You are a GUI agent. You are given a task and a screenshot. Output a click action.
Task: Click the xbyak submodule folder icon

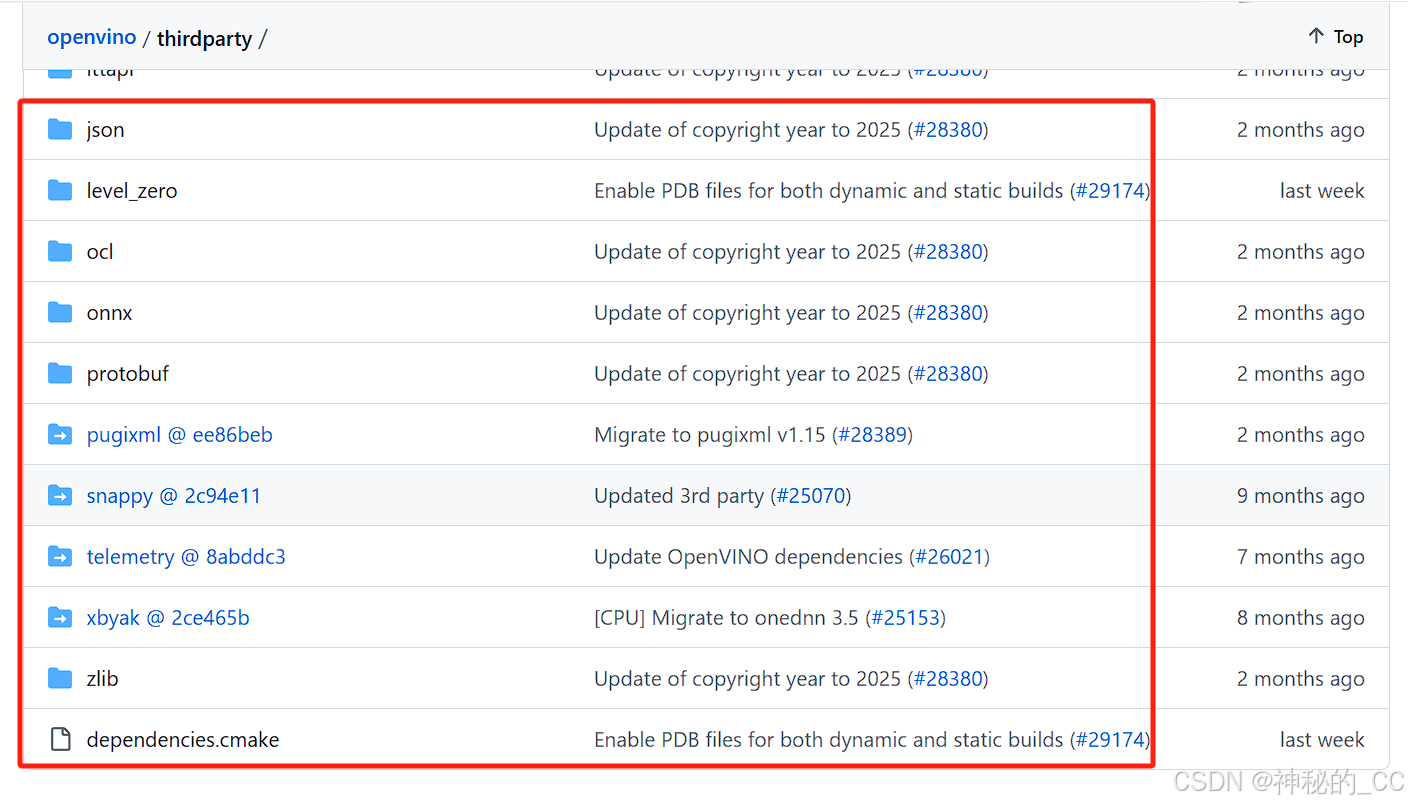(60, 617)
